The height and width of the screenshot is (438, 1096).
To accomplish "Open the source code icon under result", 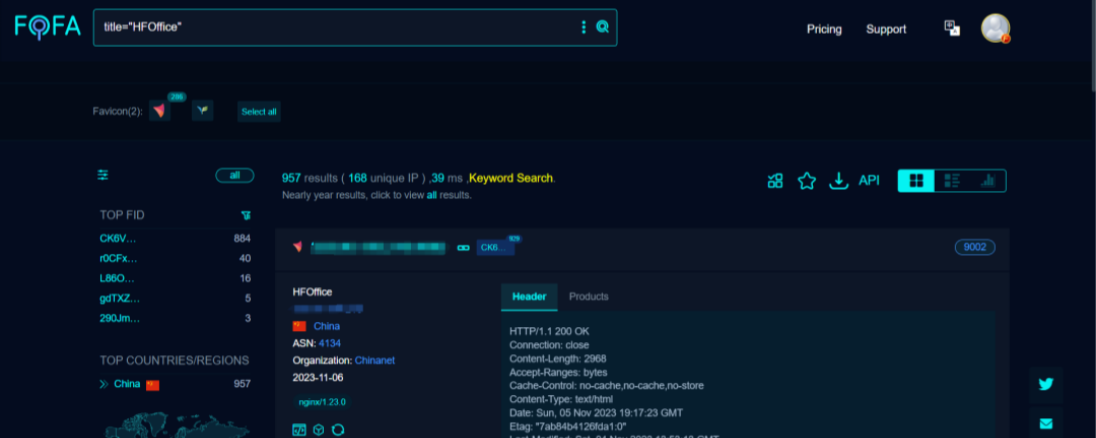I will (x=299, y=430).
